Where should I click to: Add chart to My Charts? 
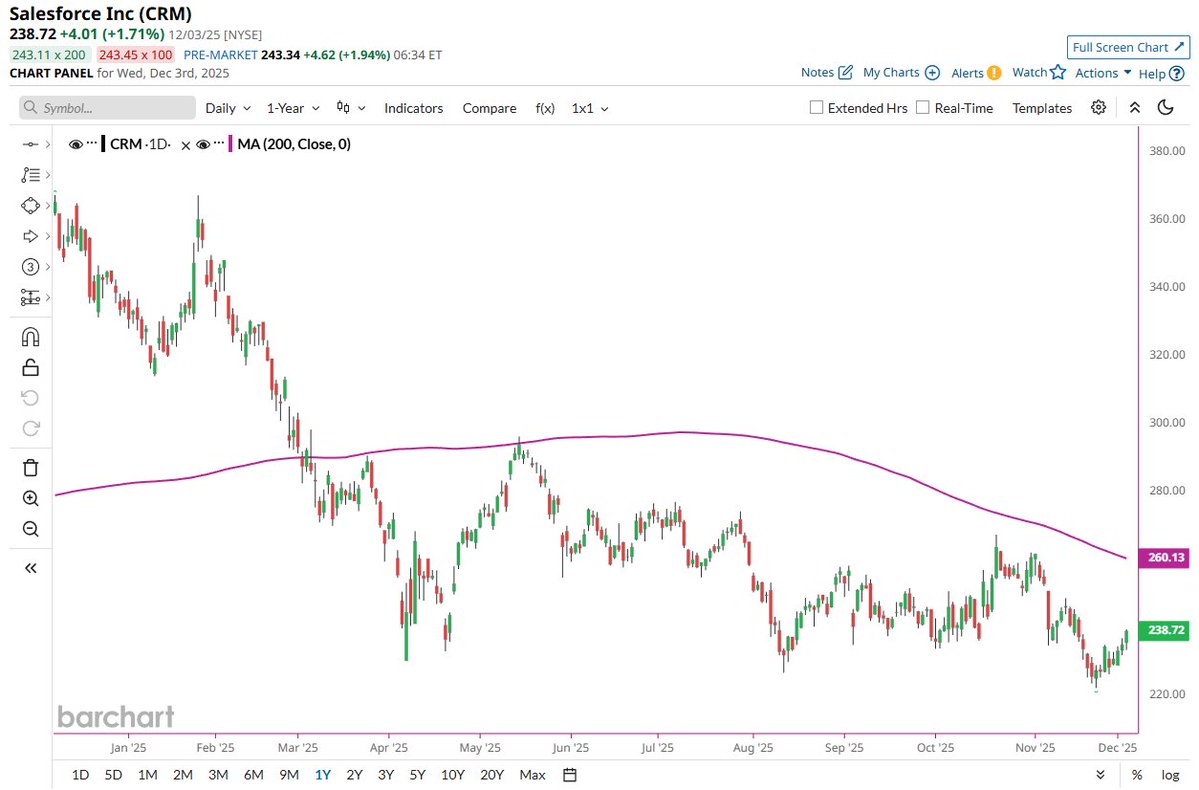pyautogui.click(x=902, y=73)
